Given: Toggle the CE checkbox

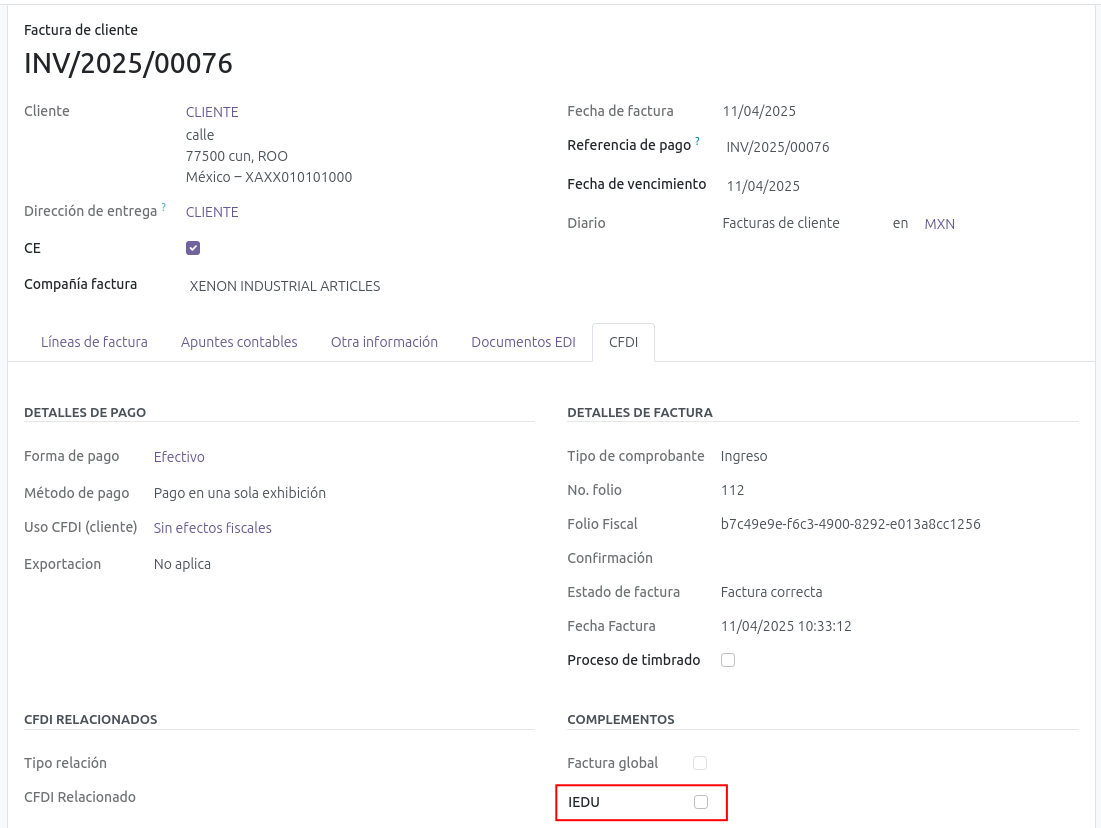Looking at the screenshot, I should (x=193, y=248).
